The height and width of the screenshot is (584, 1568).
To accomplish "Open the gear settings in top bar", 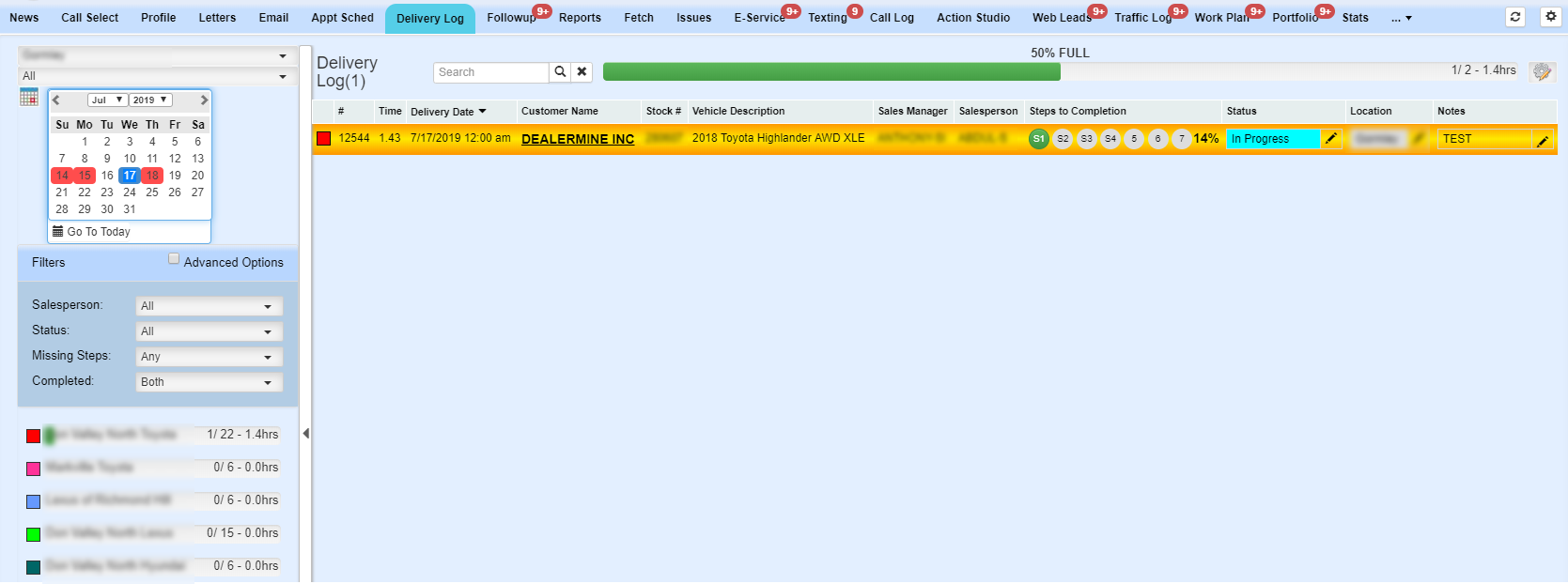I will [x=1551, y=17].
